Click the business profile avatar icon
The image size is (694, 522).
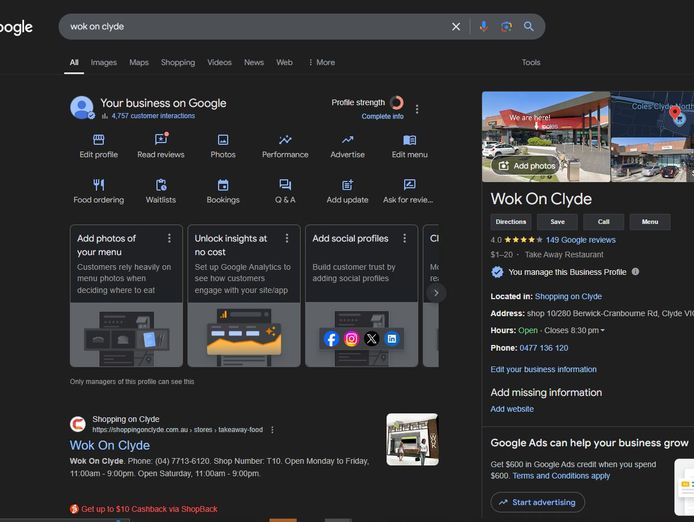(x=82, y=108)
